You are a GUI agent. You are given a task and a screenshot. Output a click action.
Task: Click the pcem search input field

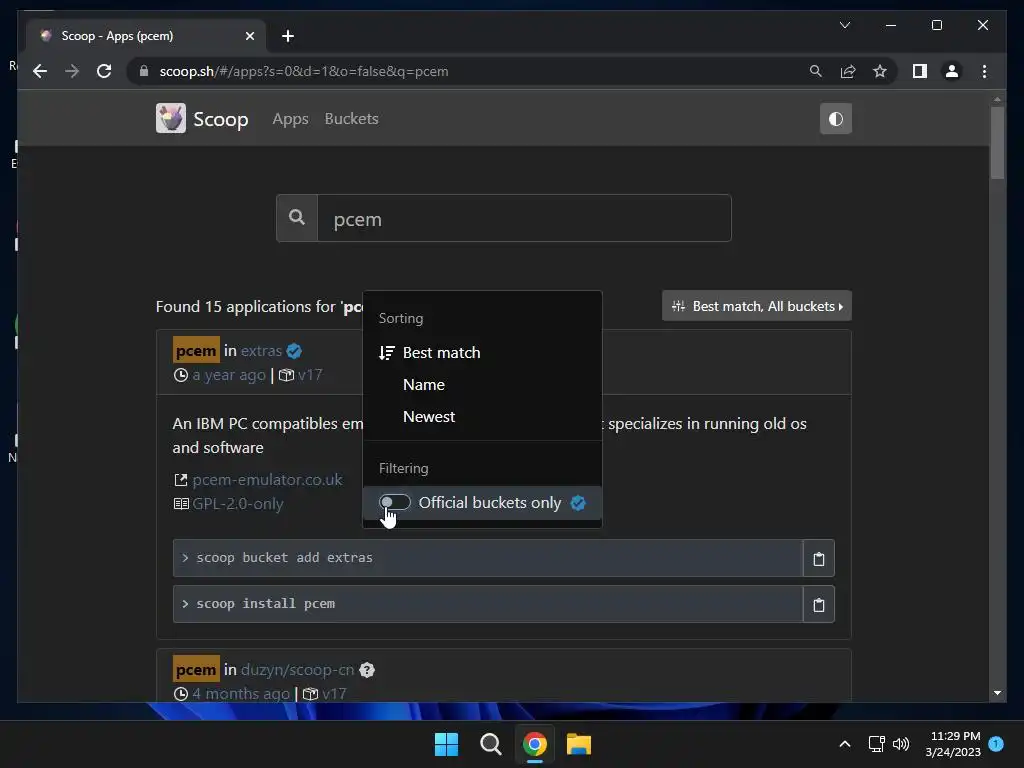point(524,218)
